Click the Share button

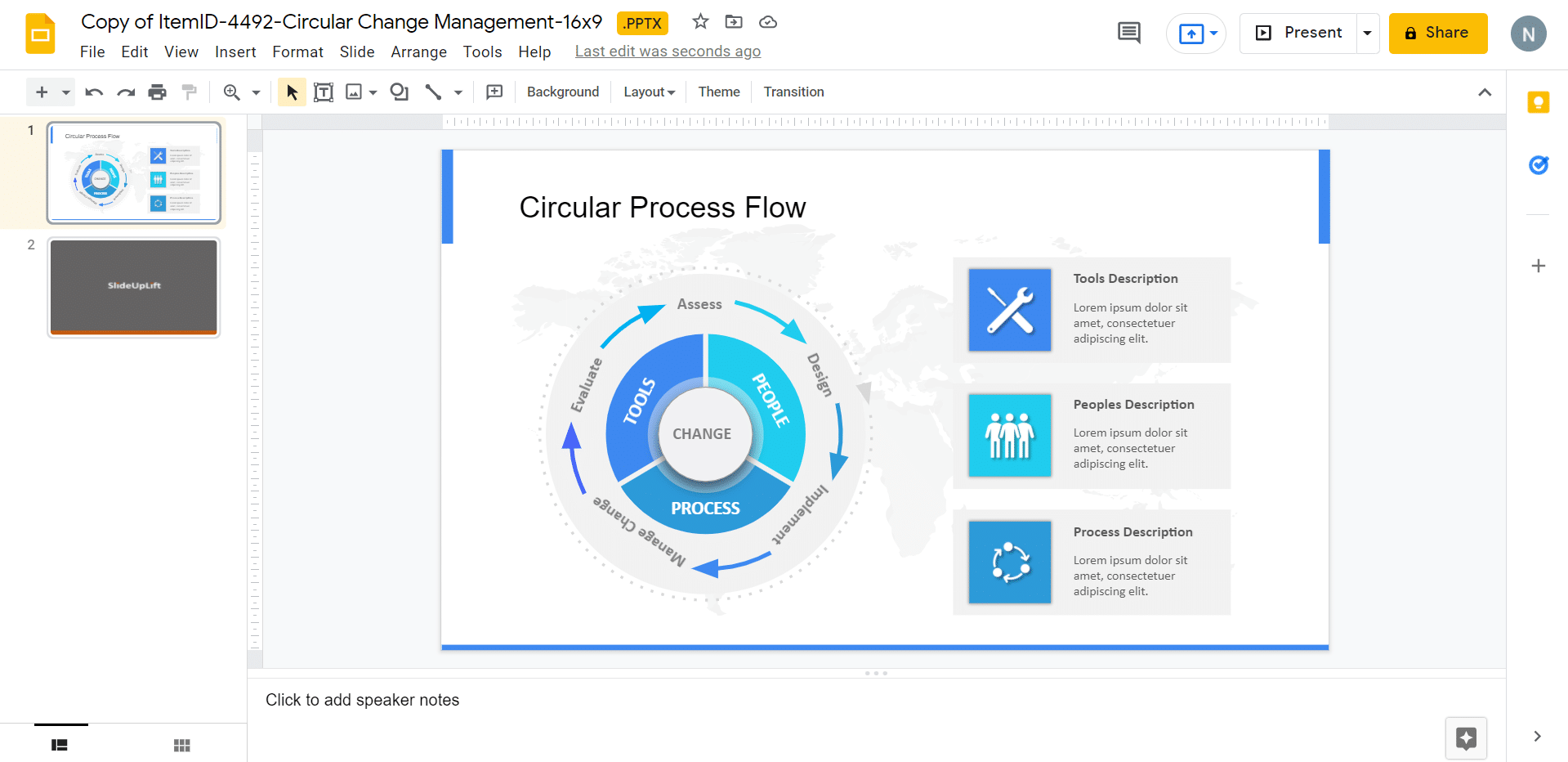(x=1437, y=33)
